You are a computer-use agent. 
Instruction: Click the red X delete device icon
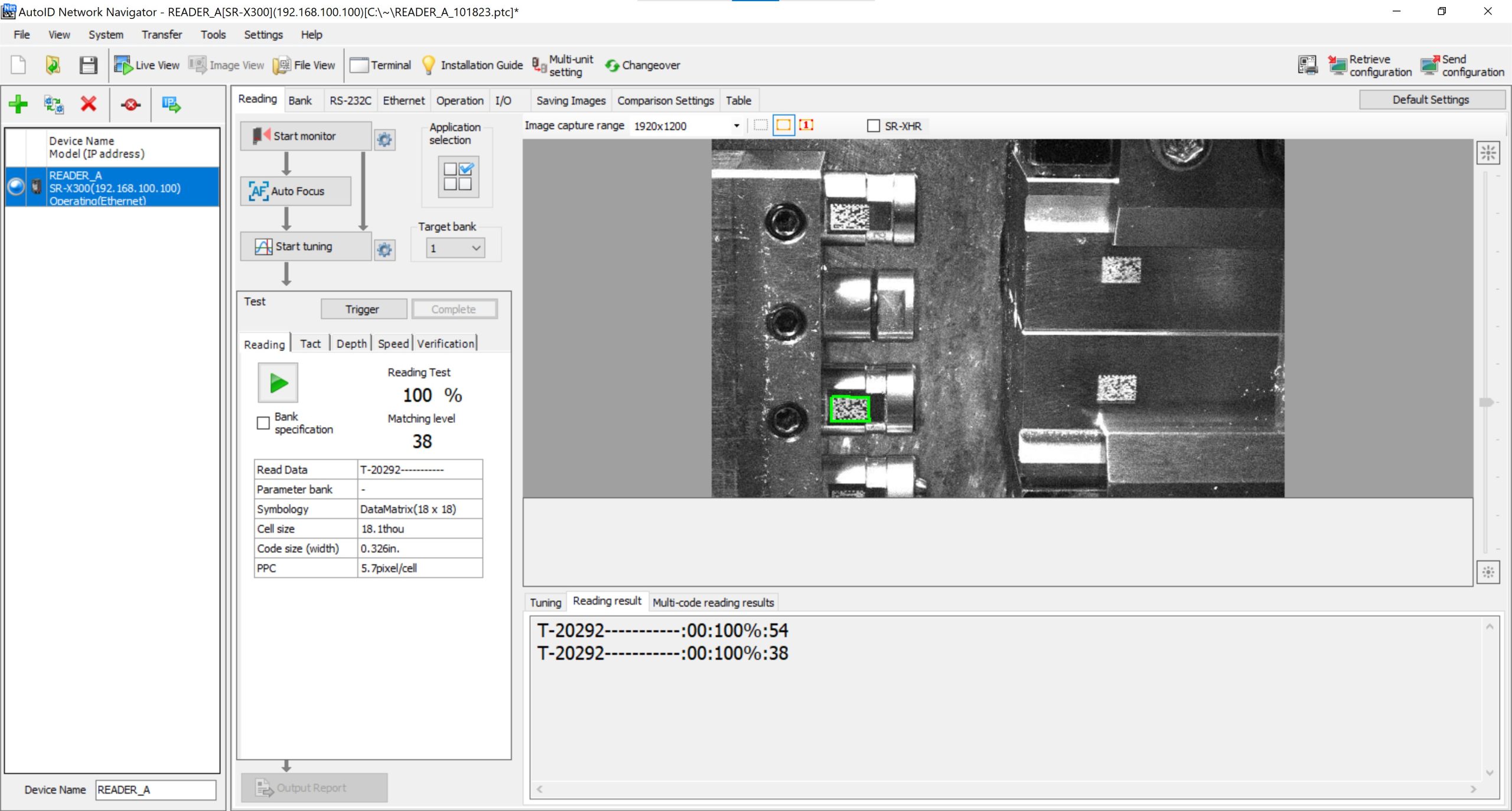click(x=89, y=105)
